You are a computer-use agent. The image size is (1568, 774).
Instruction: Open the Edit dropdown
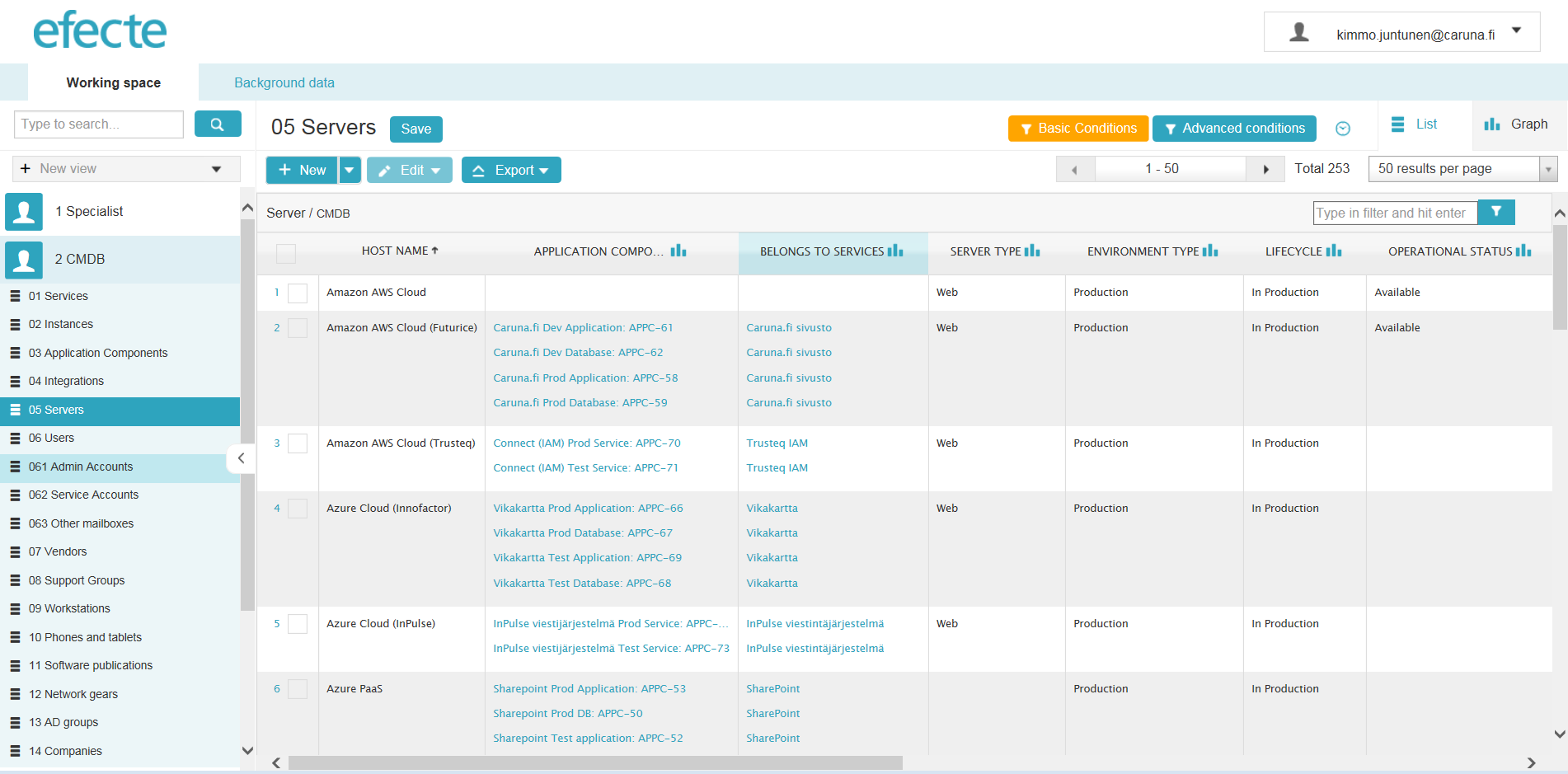click(x=410, y=170)
